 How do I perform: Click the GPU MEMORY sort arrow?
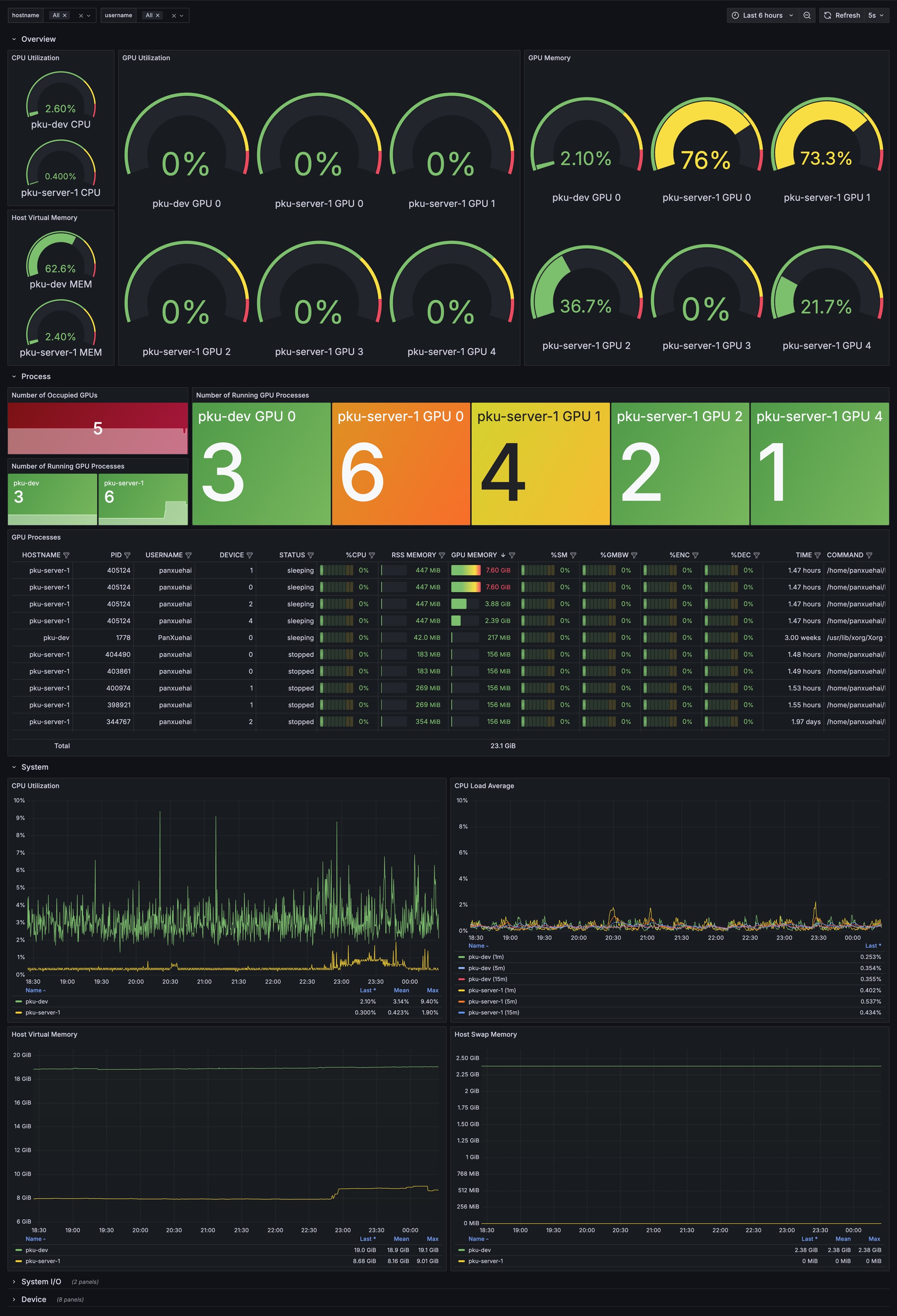[503, 555]
